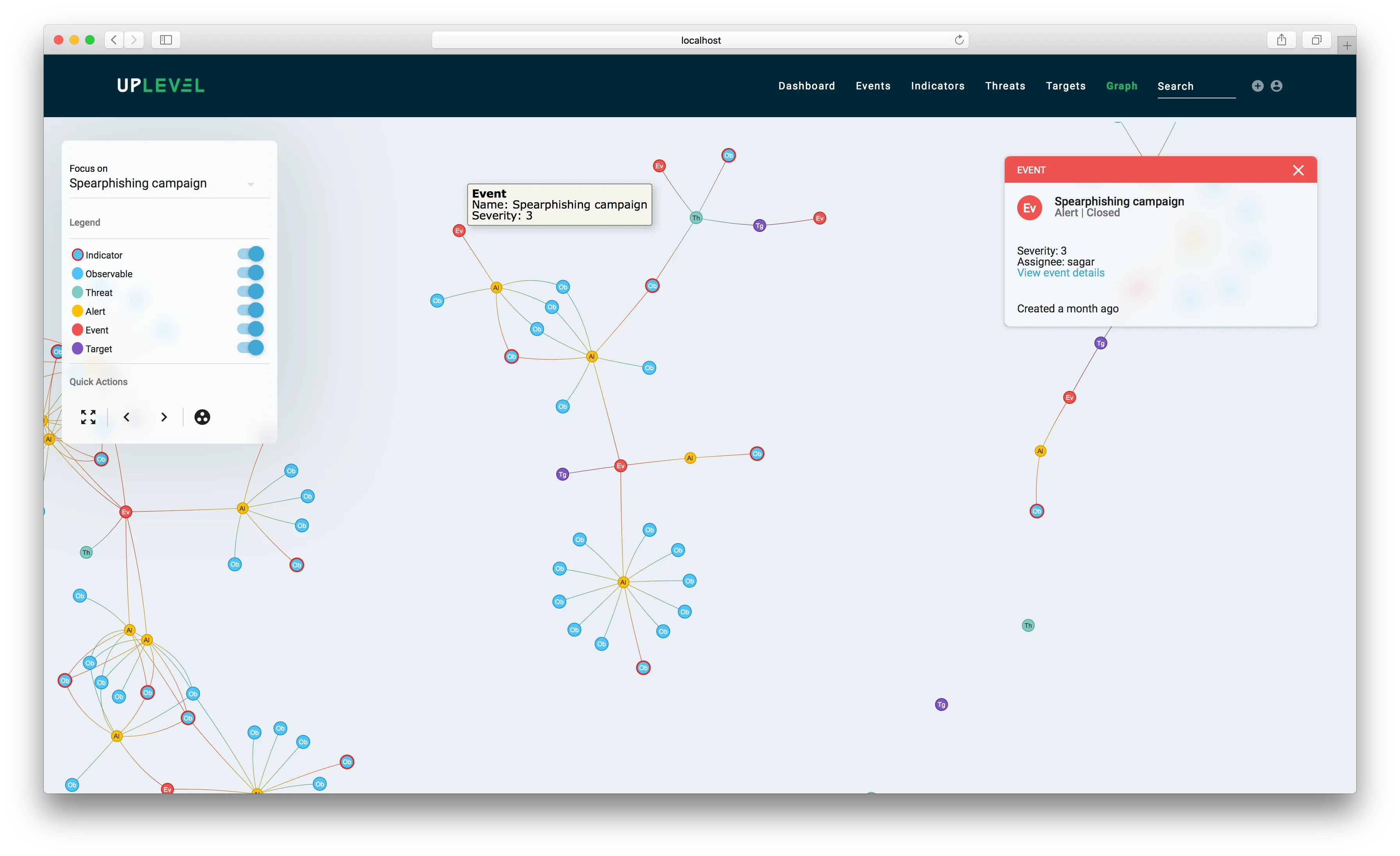This screenshot has height=856, width=1400.
Task: Toggle the browser sidebar panel
Action: (165, 40)
